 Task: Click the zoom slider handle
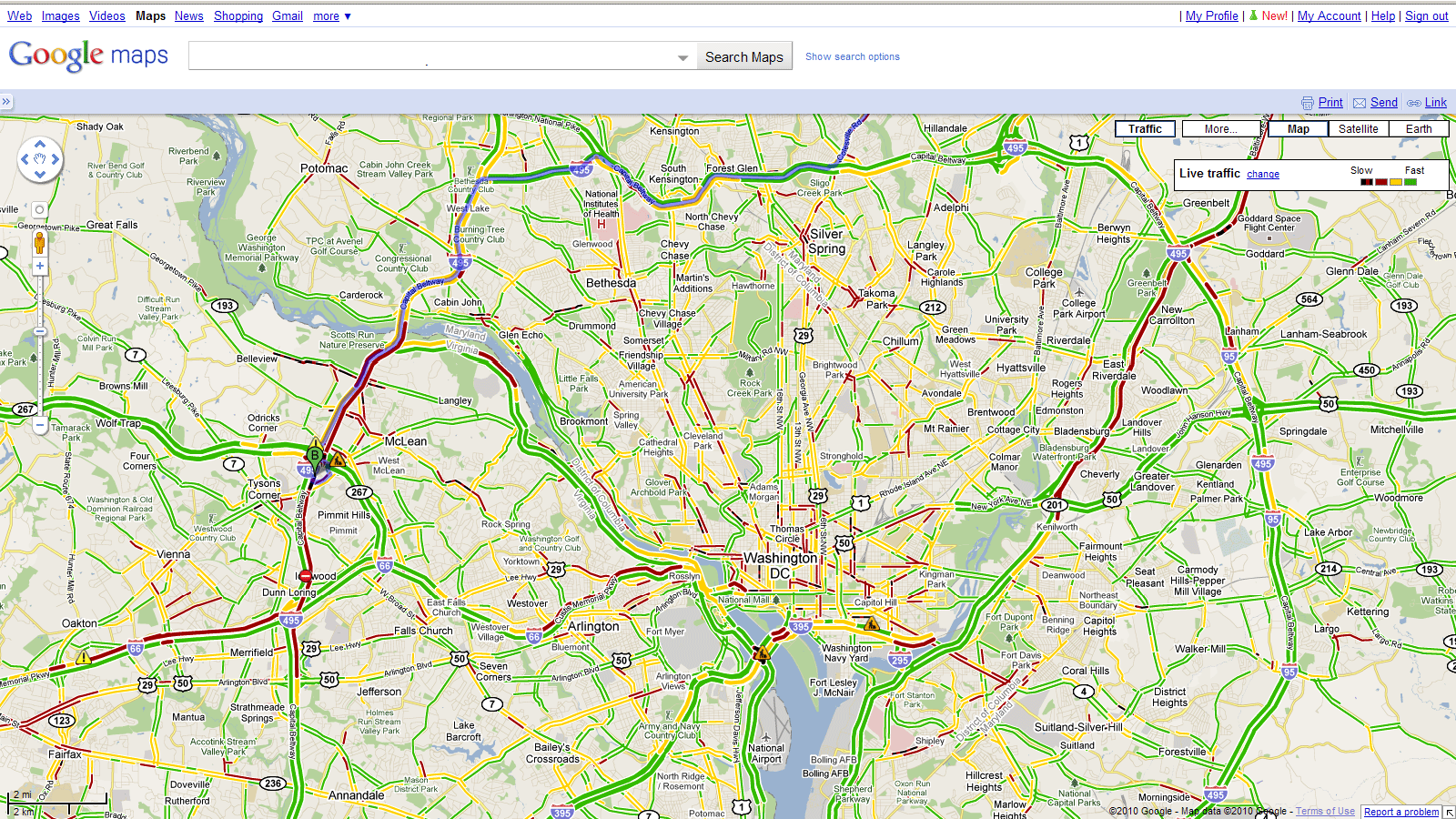coord(40,331)
